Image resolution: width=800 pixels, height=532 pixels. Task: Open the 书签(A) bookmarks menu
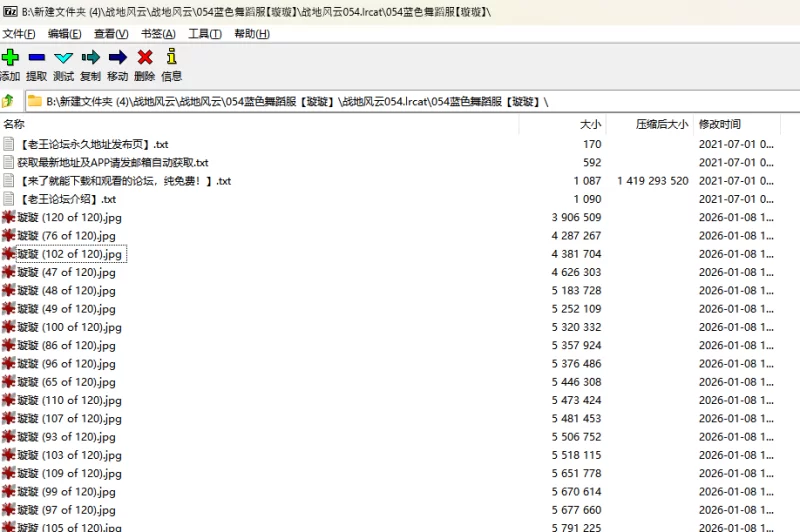click(159, 34)
